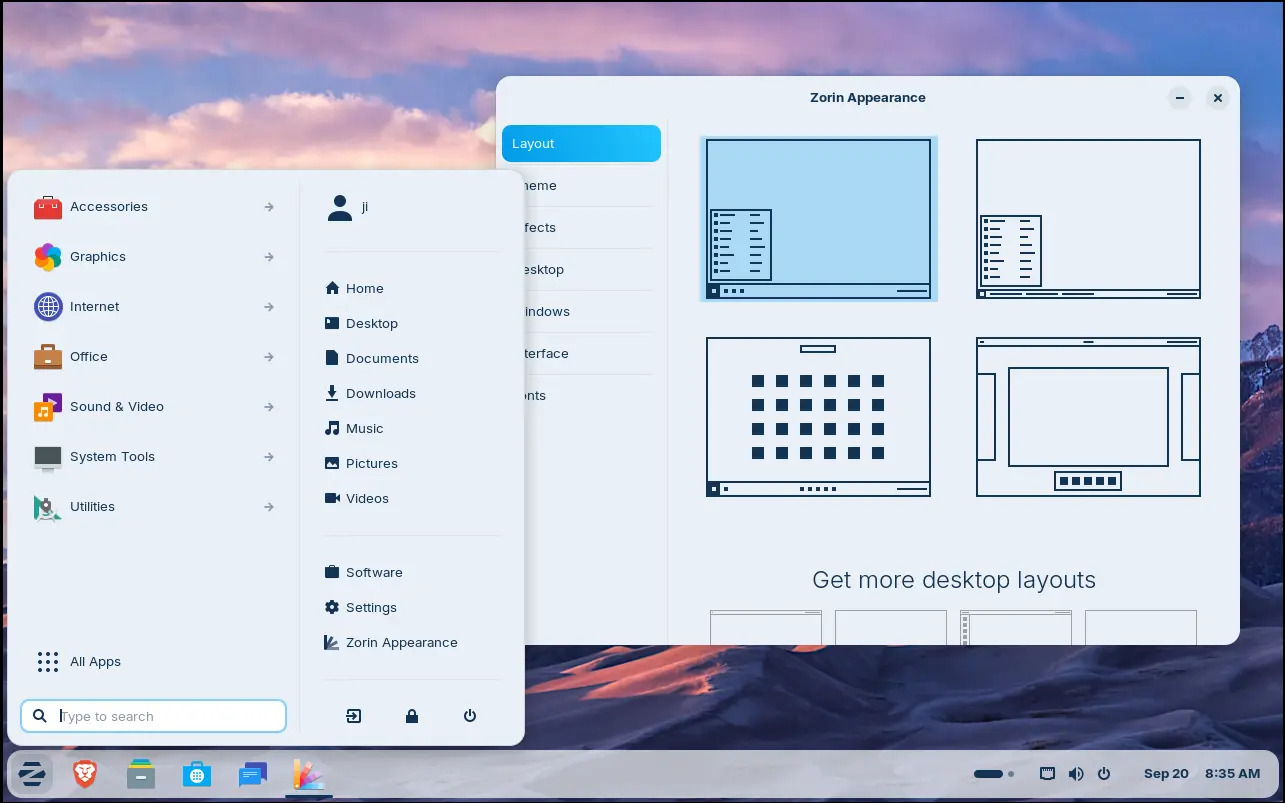This screenshot has height=803, width=1285.
Task: Click the volume icon in the system tray
Action: [1076, 773]
